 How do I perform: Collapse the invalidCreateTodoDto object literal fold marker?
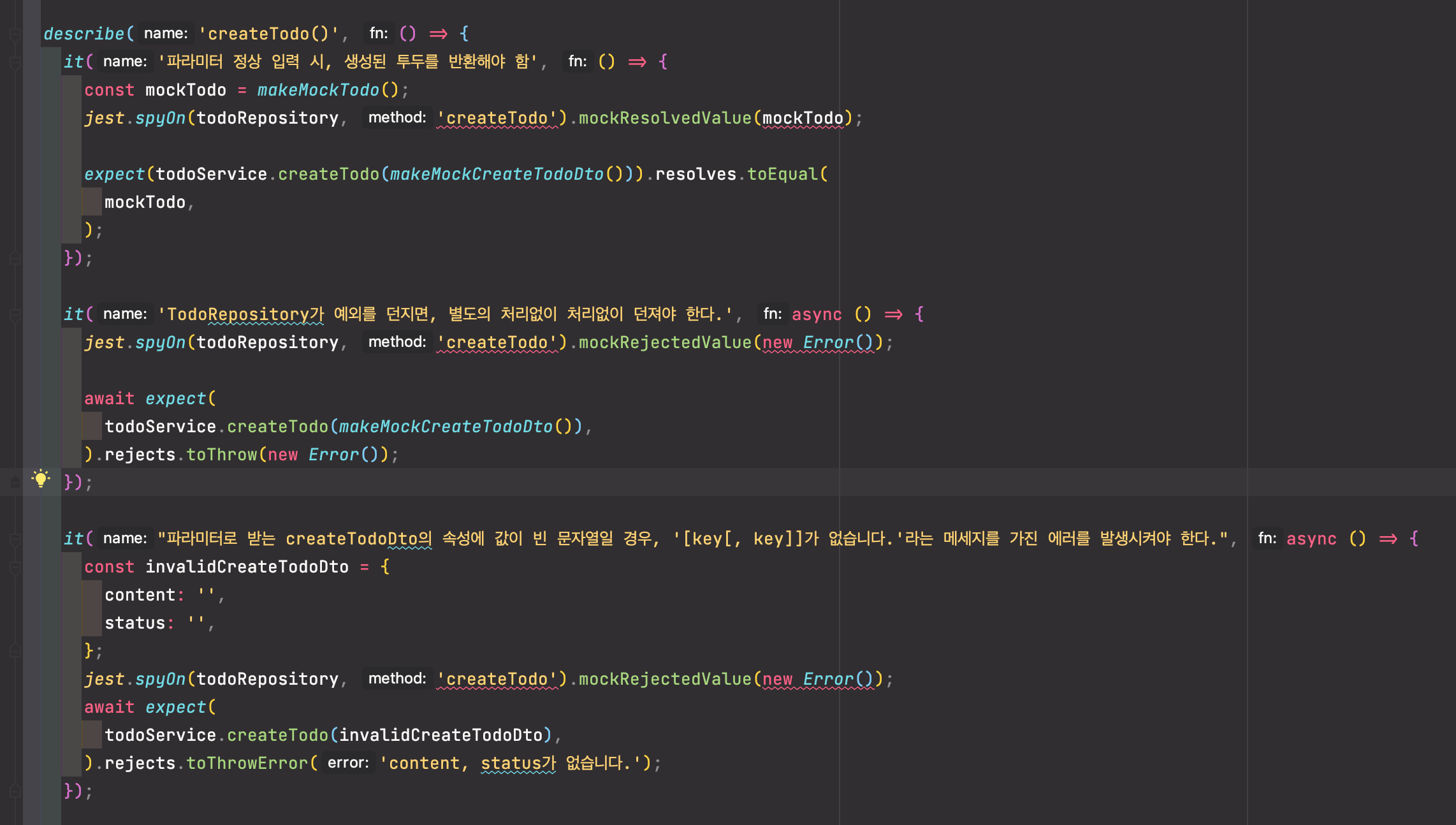pos(15,567)
